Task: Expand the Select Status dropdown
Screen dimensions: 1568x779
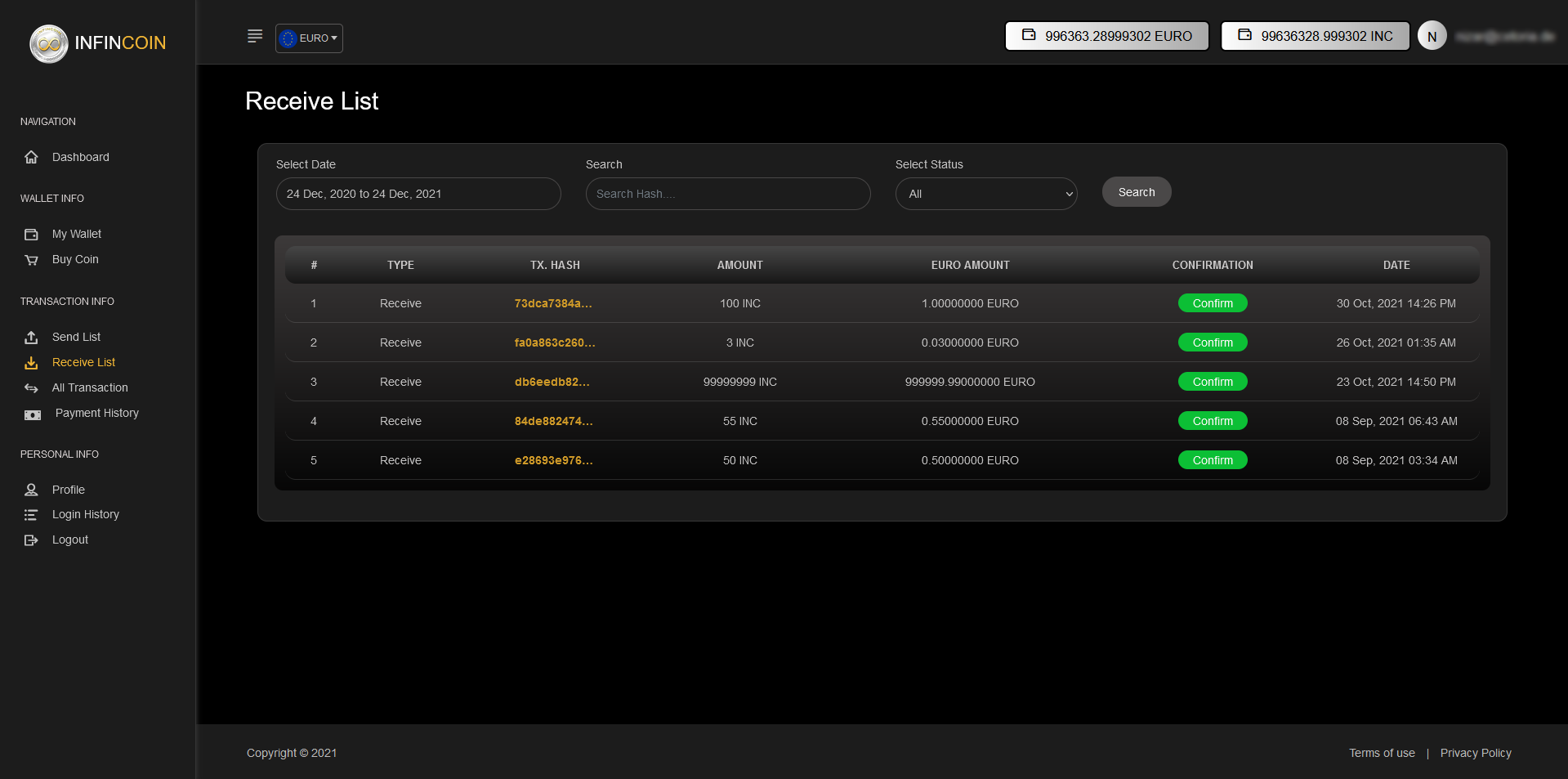Action: [x=985, y=194]
